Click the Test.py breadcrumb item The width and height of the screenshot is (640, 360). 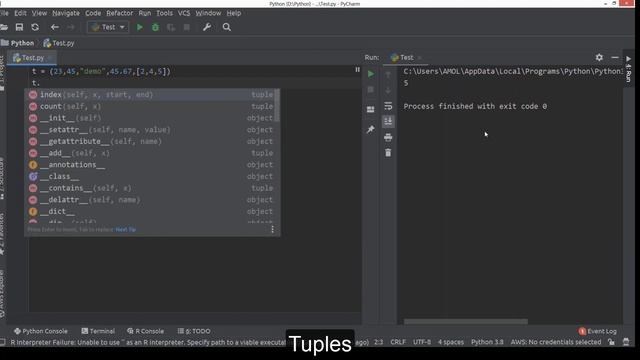pyautogui.click(x=59, y=43)
